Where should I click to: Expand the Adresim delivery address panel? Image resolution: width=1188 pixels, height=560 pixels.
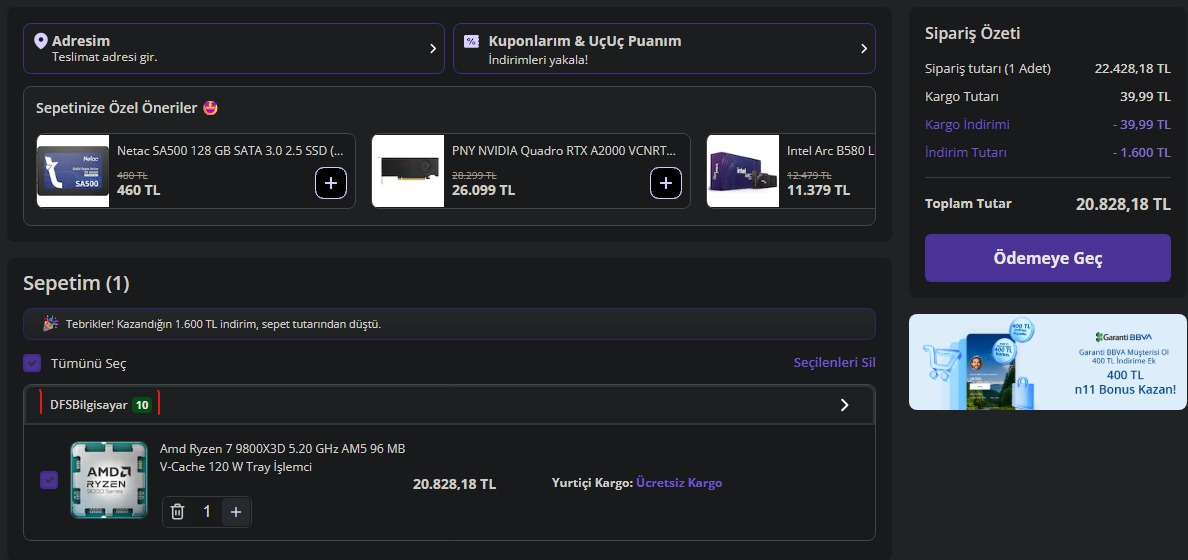(x=234, y=48)
